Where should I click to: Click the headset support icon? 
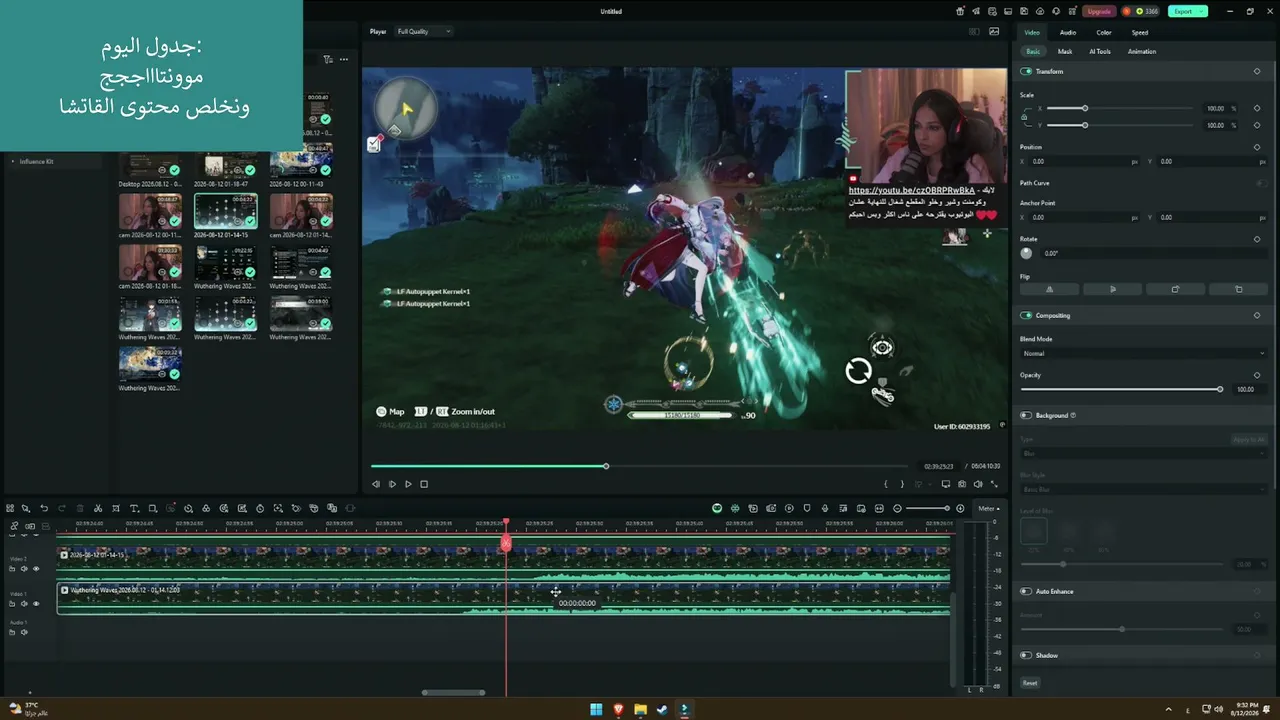(1056, 11)
